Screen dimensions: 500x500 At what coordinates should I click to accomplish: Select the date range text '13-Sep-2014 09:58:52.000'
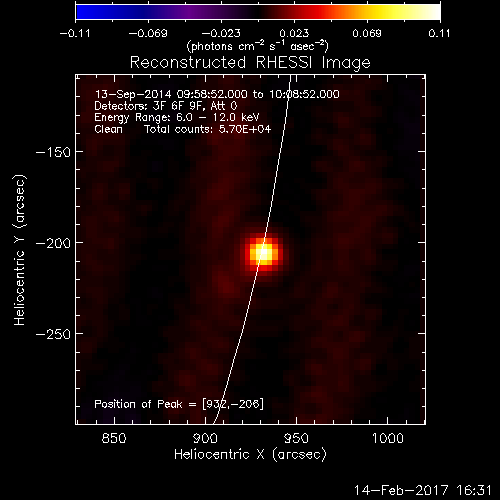pos(171,94)
